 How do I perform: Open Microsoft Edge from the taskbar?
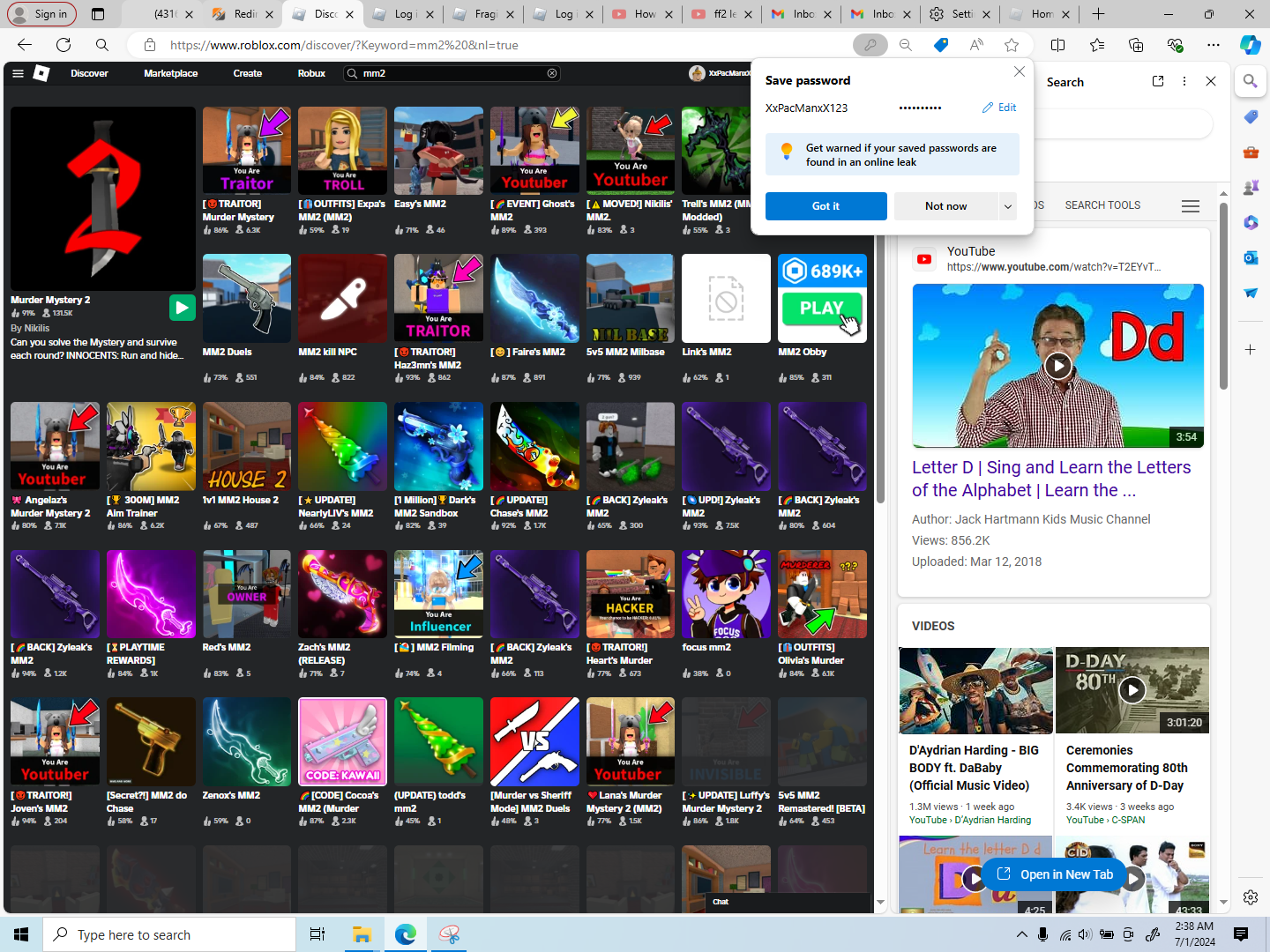pyautogui.click(x=406, y=934)
